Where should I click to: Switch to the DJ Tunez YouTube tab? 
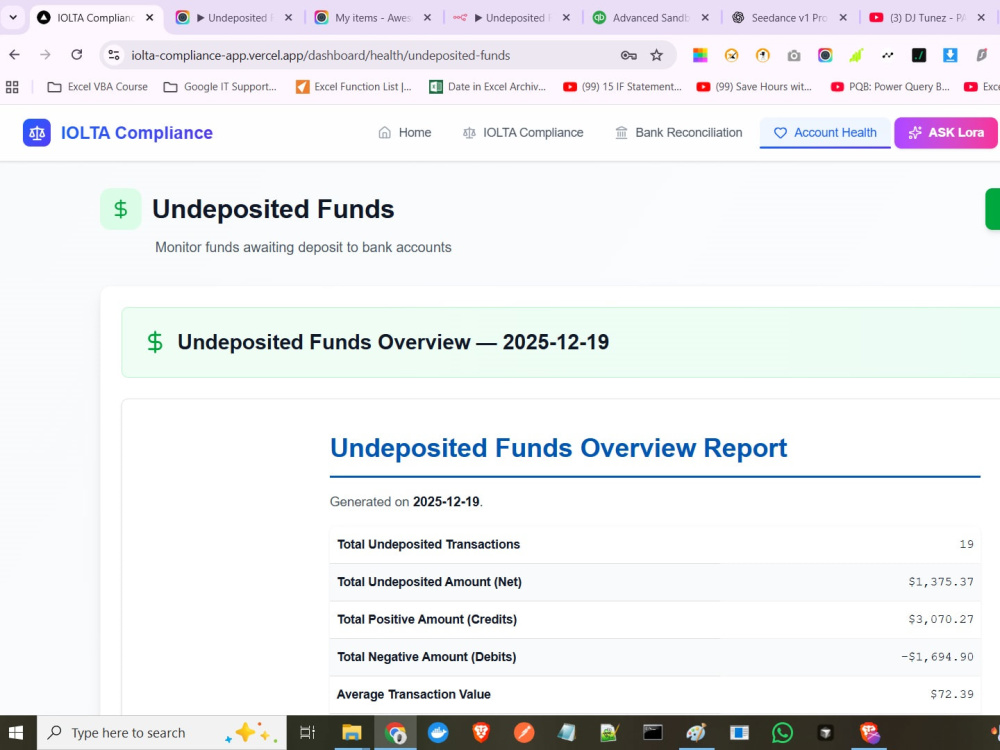[x=928, y=18]
